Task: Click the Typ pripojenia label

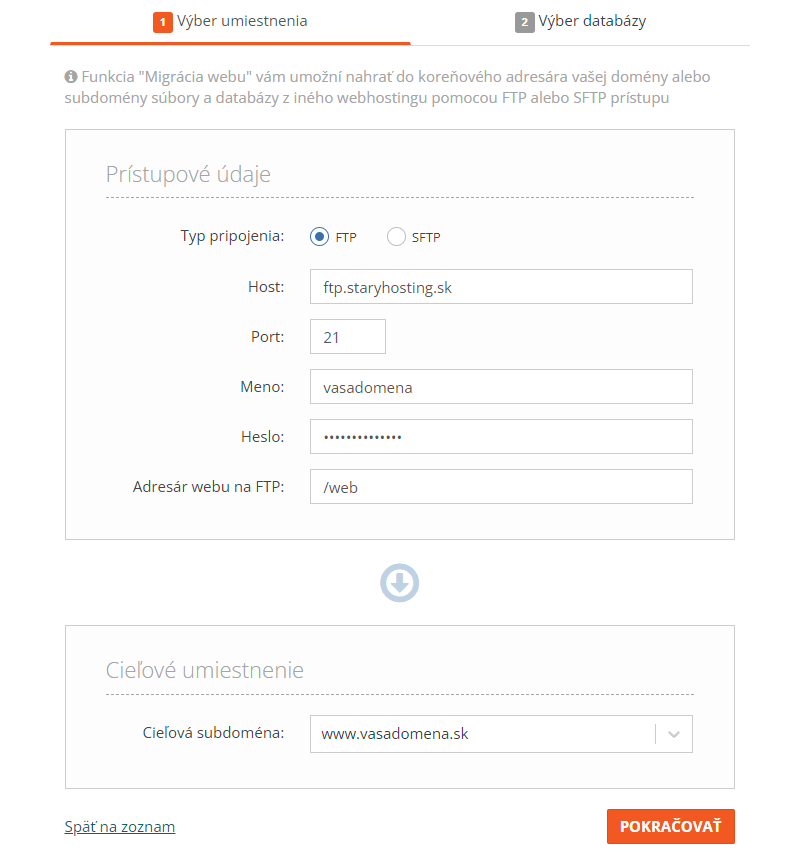Action: (232, 237)
